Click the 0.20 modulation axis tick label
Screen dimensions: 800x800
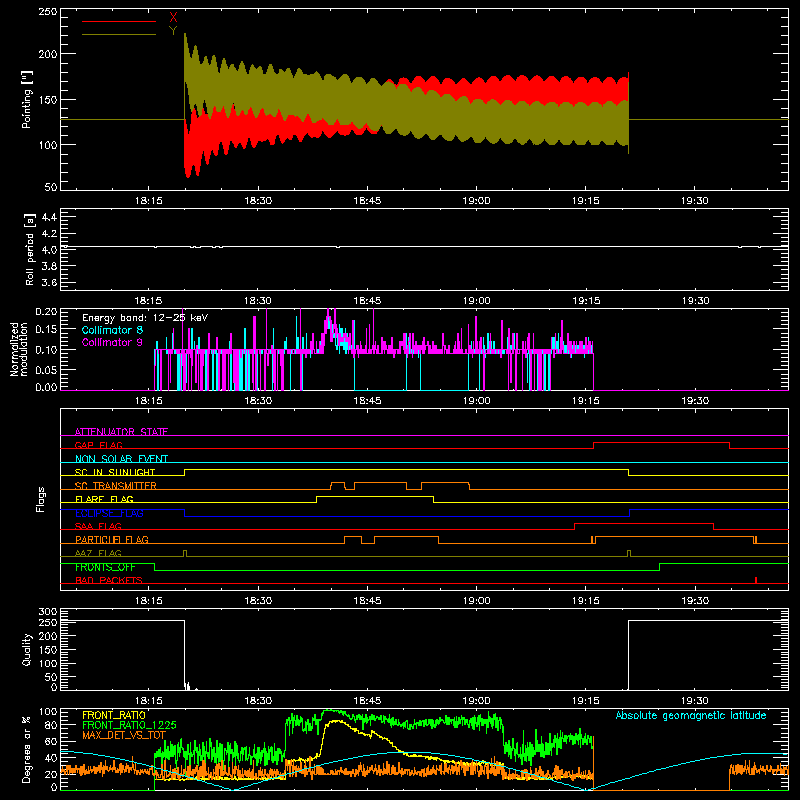(x=46, y=312)
